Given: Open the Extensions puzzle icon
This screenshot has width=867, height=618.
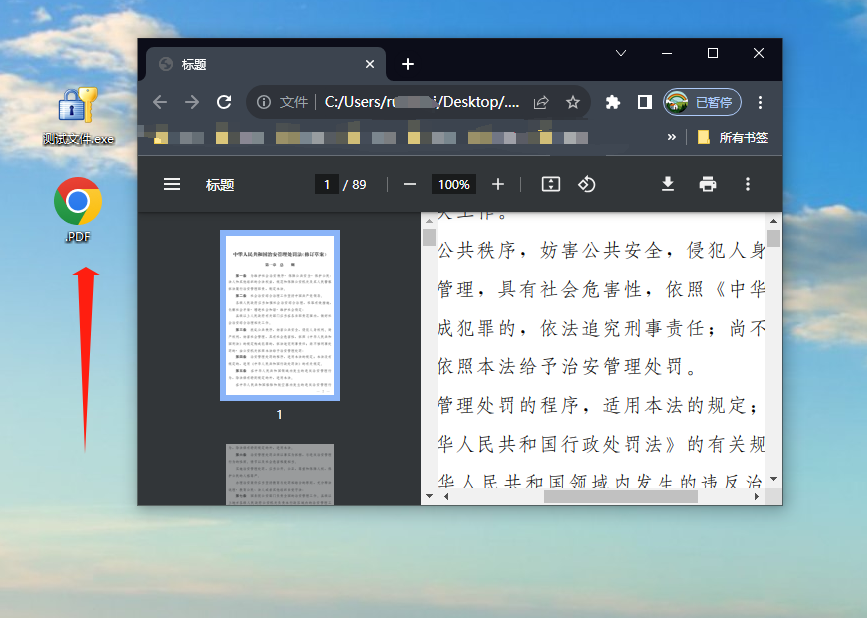Looking at the screenshot, I should click(x=613, y=102).
